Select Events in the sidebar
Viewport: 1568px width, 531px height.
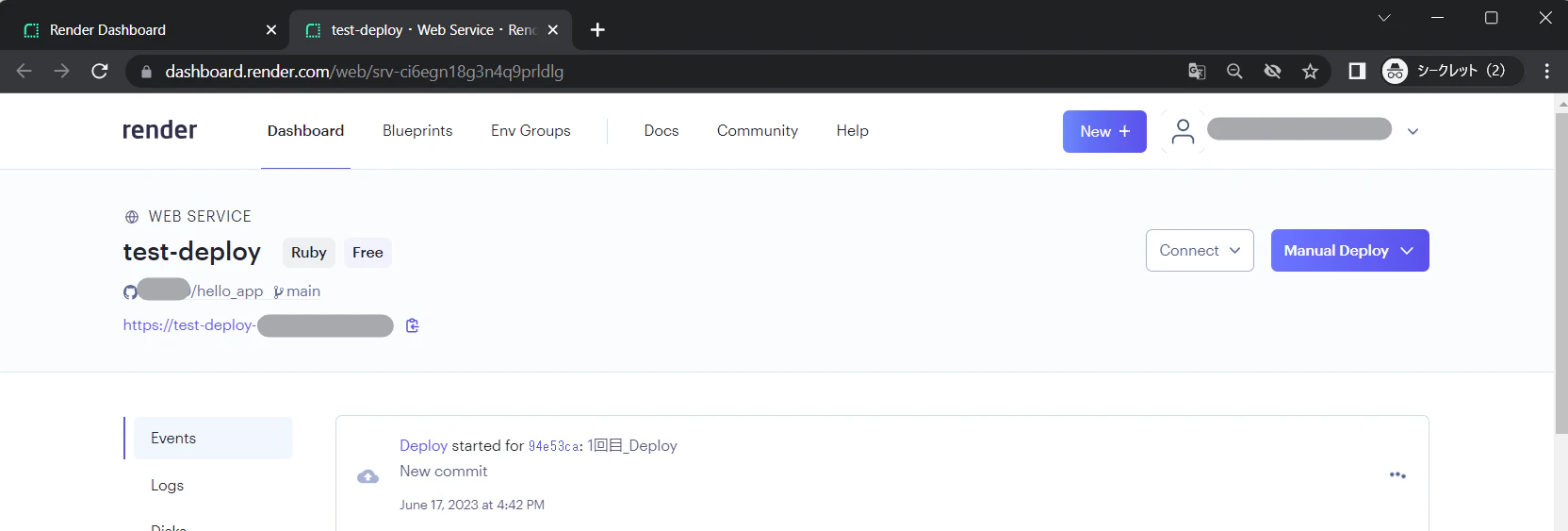213,439
